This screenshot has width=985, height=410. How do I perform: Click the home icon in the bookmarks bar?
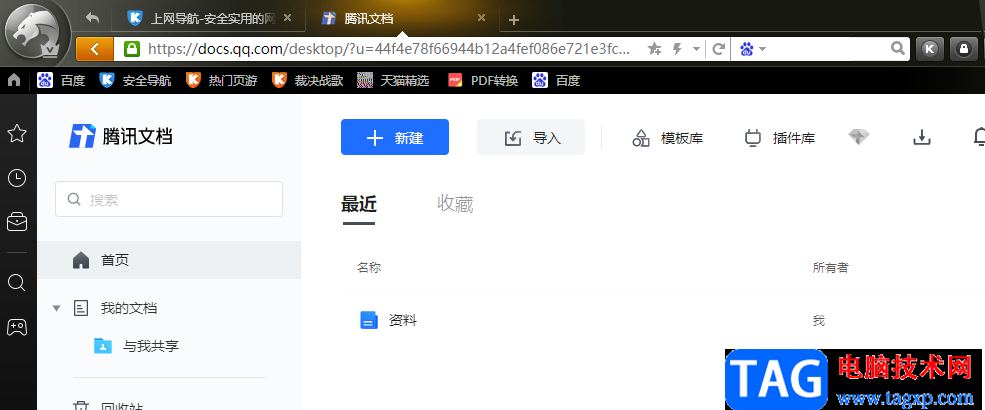[x=14, y=80]
